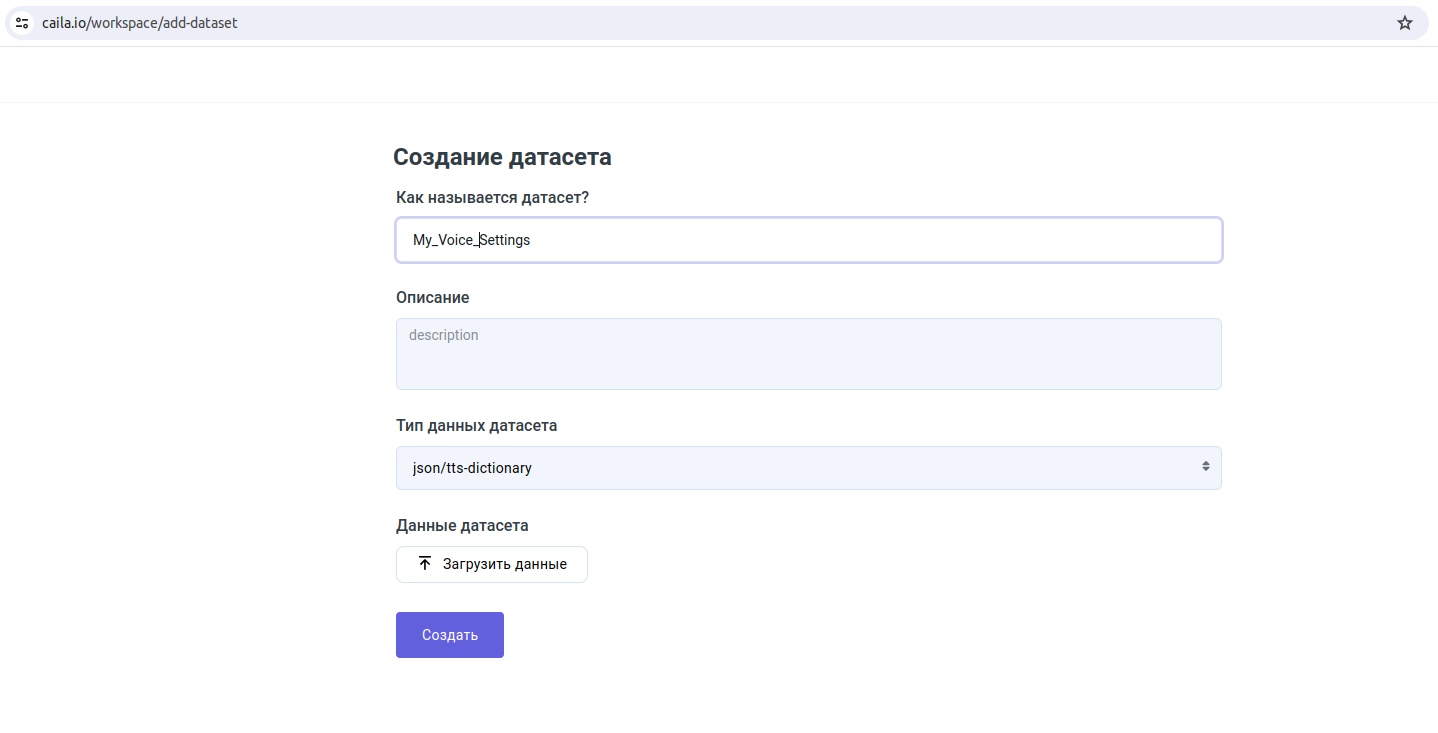Click the My word in dataset name
Screen dimensions: 1438x733
coord(422,240)
